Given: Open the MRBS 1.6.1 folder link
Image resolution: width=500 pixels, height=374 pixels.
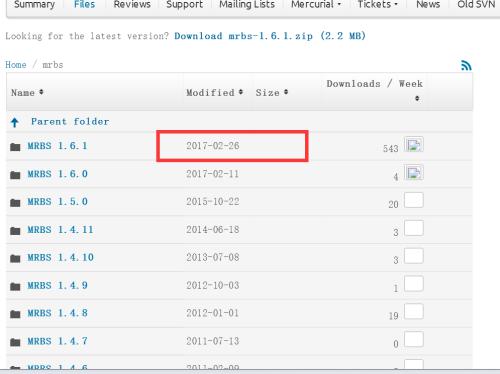Looking at the screenshot, I should click(x=57, y=146).
